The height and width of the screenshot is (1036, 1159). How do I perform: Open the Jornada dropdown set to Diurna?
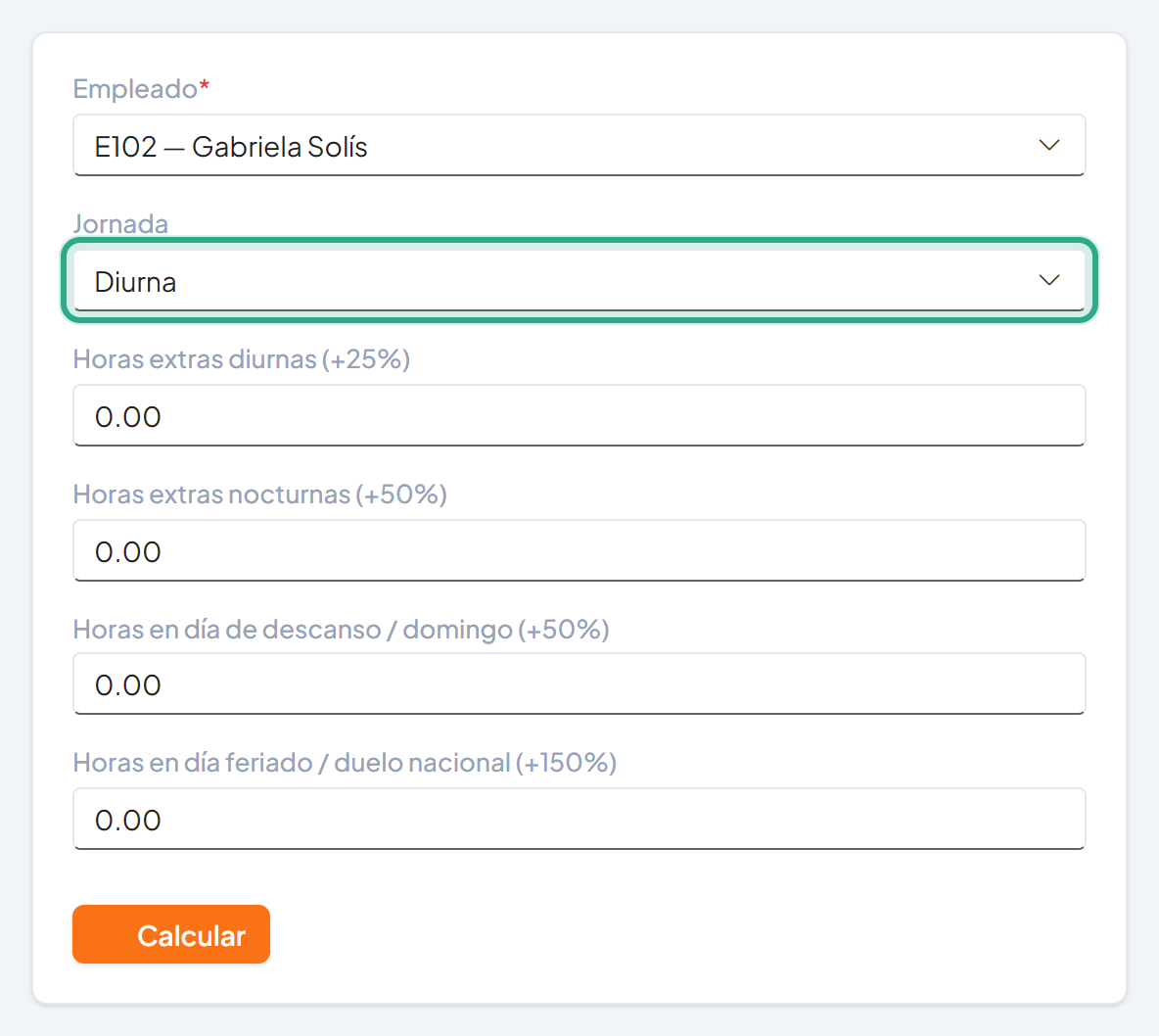(x=579, y=280)
